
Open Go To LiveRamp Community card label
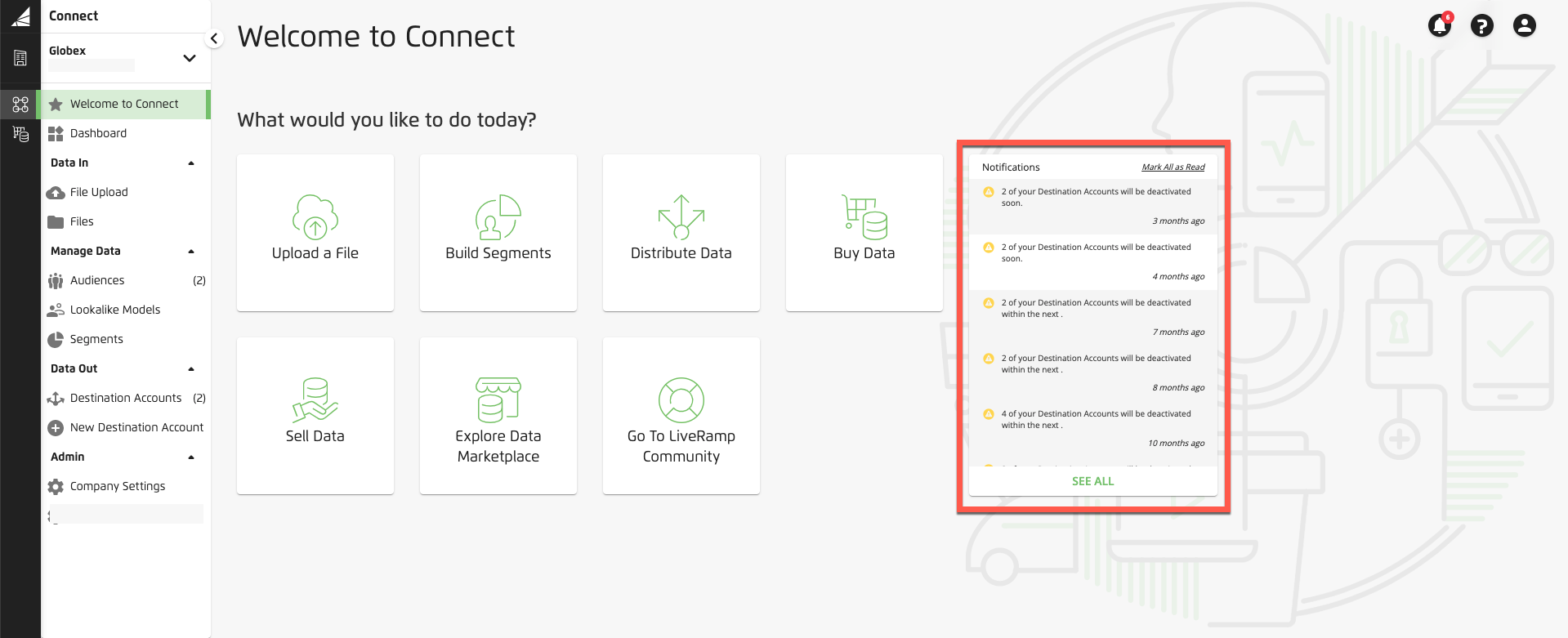681,446
